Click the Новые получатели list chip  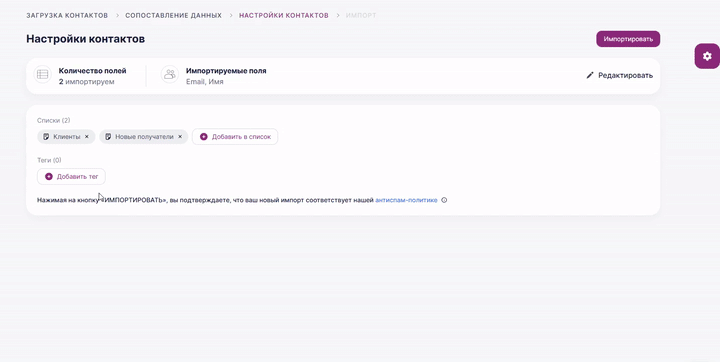point(144,136)
